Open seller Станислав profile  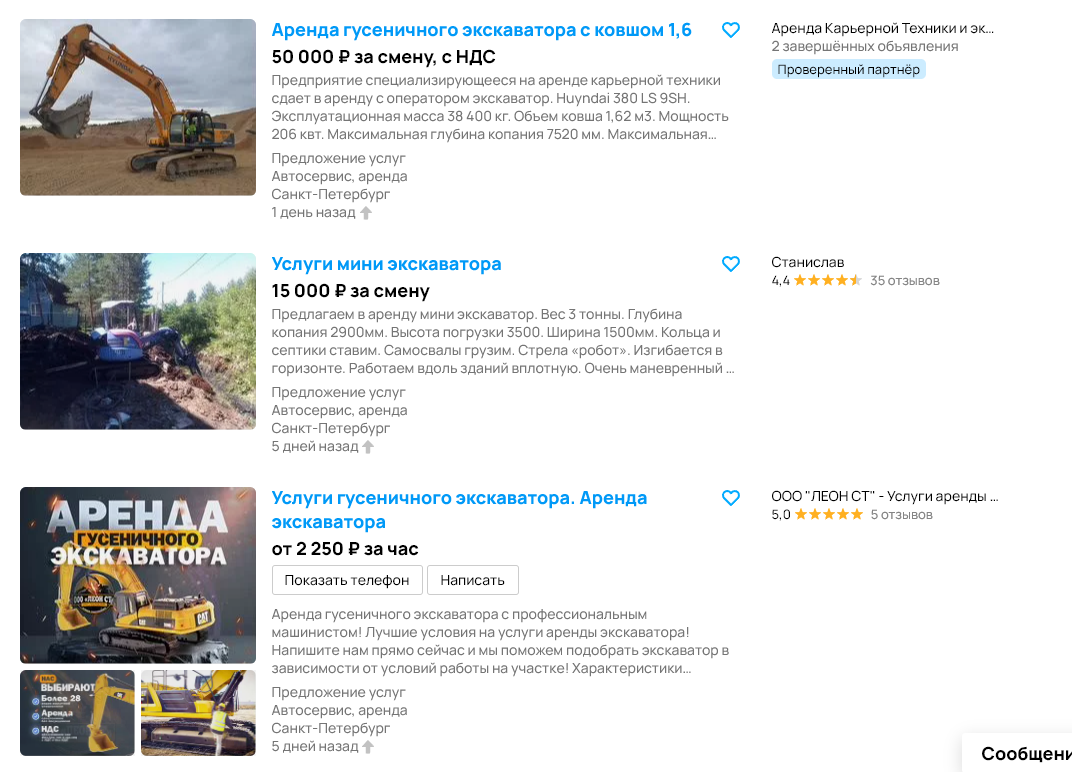[x=807, y=262]
